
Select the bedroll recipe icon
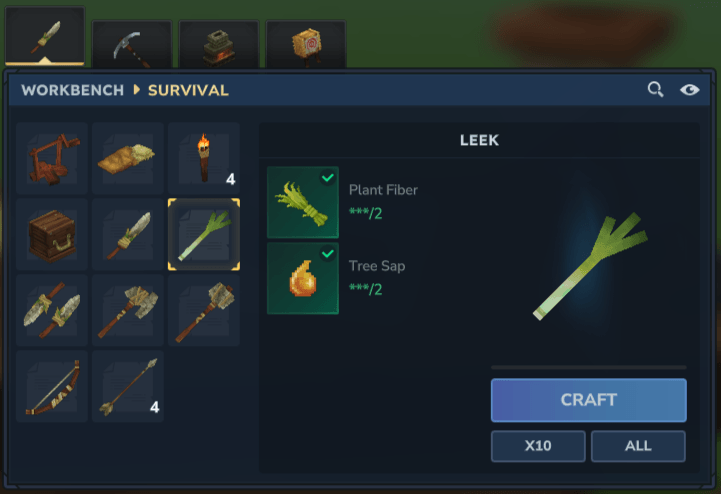pyautogui.click(x=128, y=158)
